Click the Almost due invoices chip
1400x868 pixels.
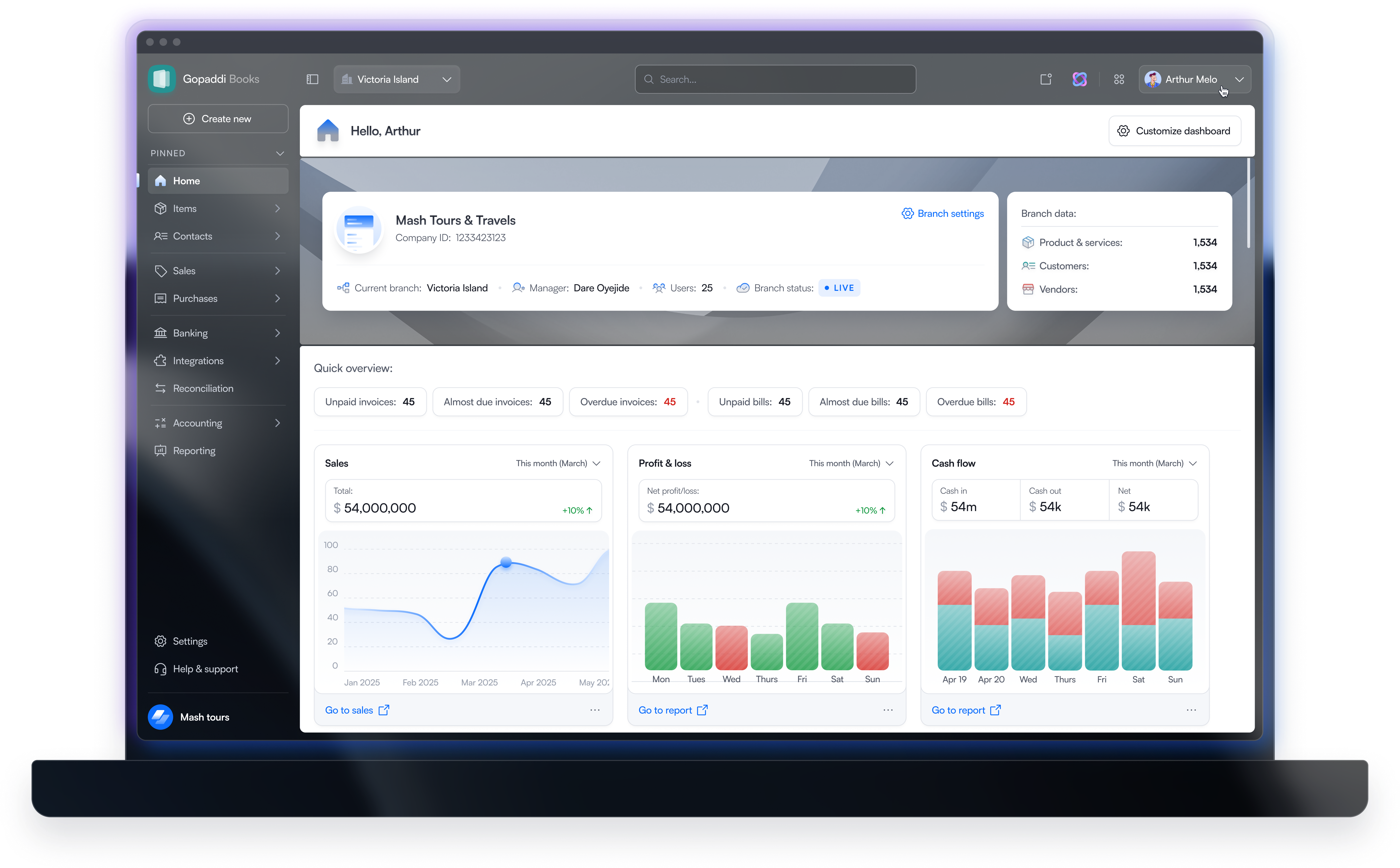click(497, 402)
